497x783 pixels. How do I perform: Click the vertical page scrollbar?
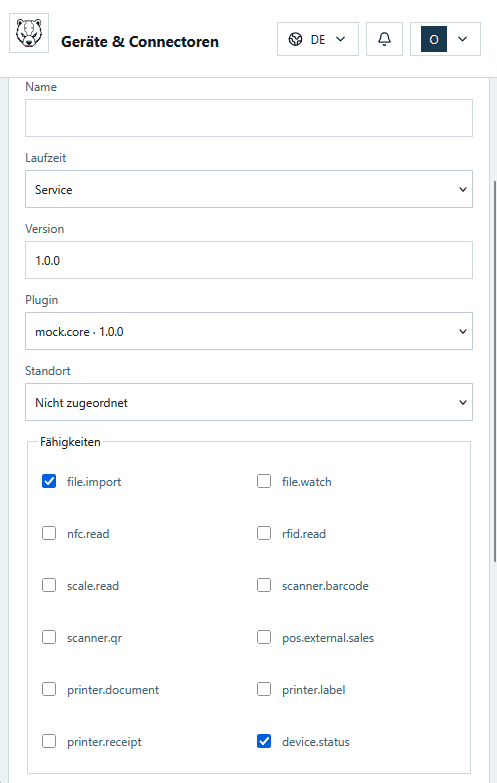tap(495, 372)
